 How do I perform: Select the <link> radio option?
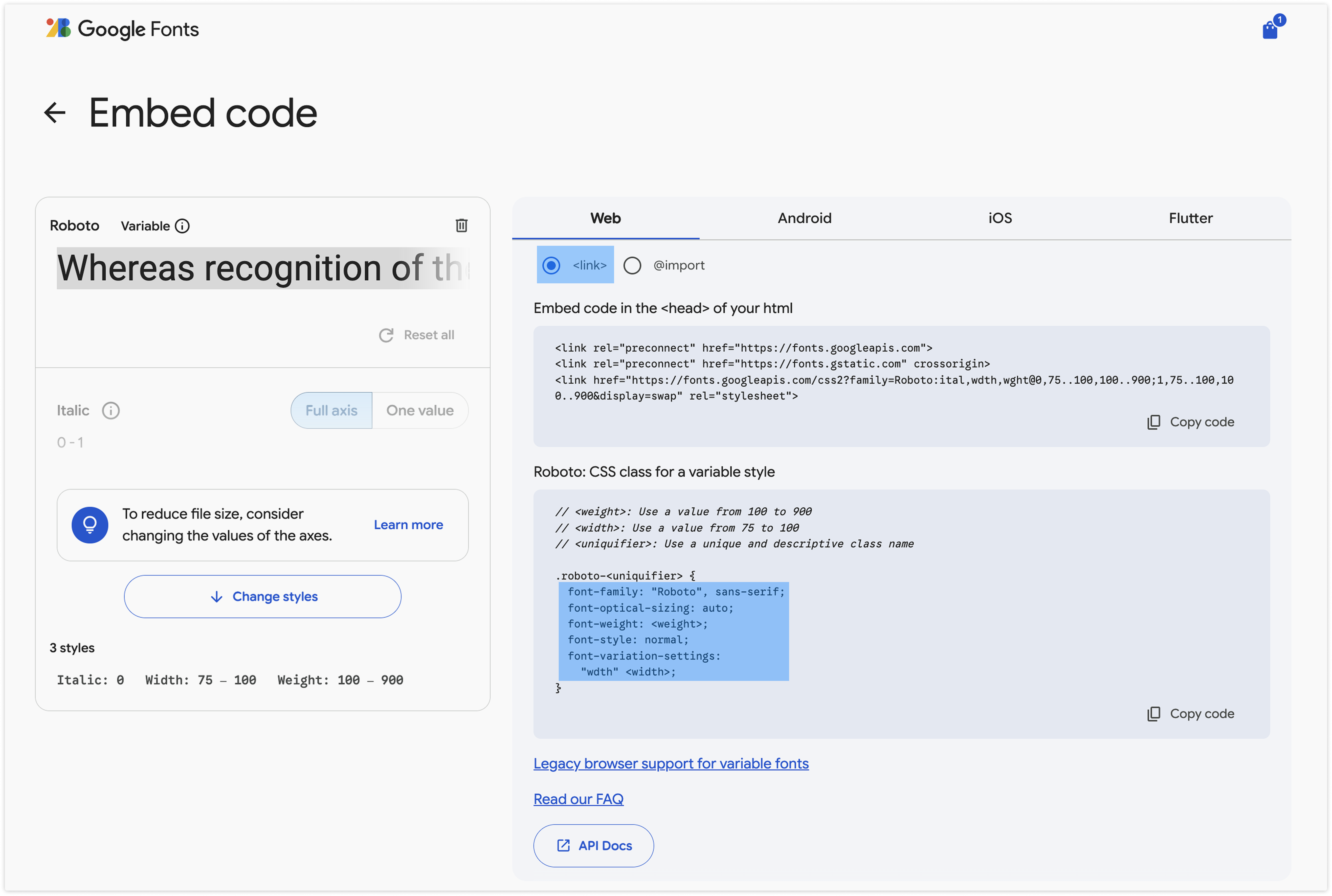tap(552, 265)
